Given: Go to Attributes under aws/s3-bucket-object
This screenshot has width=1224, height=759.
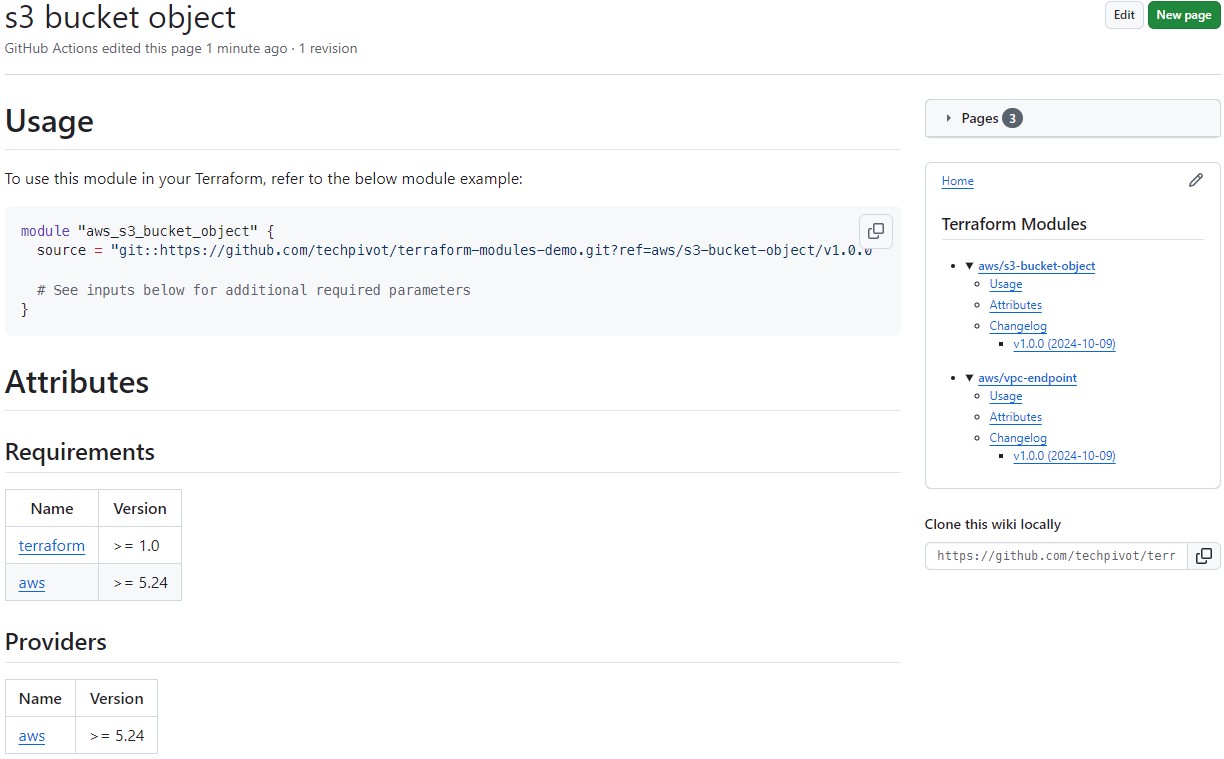Looking at the screenshot, I should pos(1015,305).
